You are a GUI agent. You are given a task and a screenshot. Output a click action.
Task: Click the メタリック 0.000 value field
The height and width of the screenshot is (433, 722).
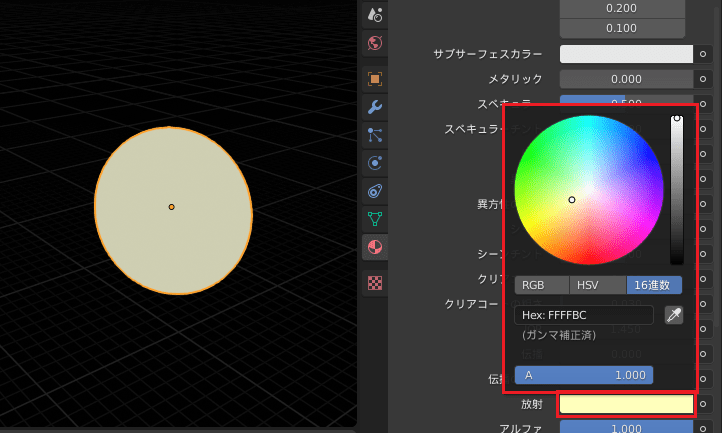click(x=626, y=79)
